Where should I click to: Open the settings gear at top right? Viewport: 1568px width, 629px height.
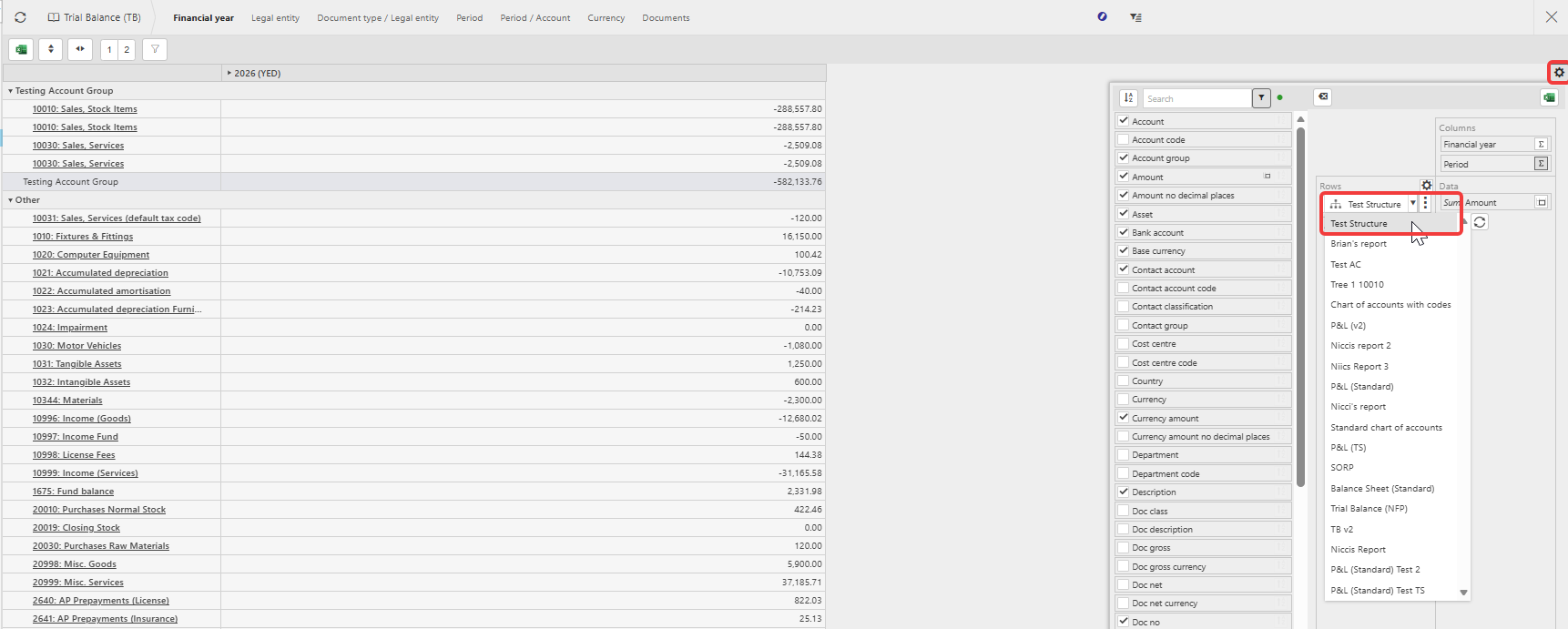1559,72
